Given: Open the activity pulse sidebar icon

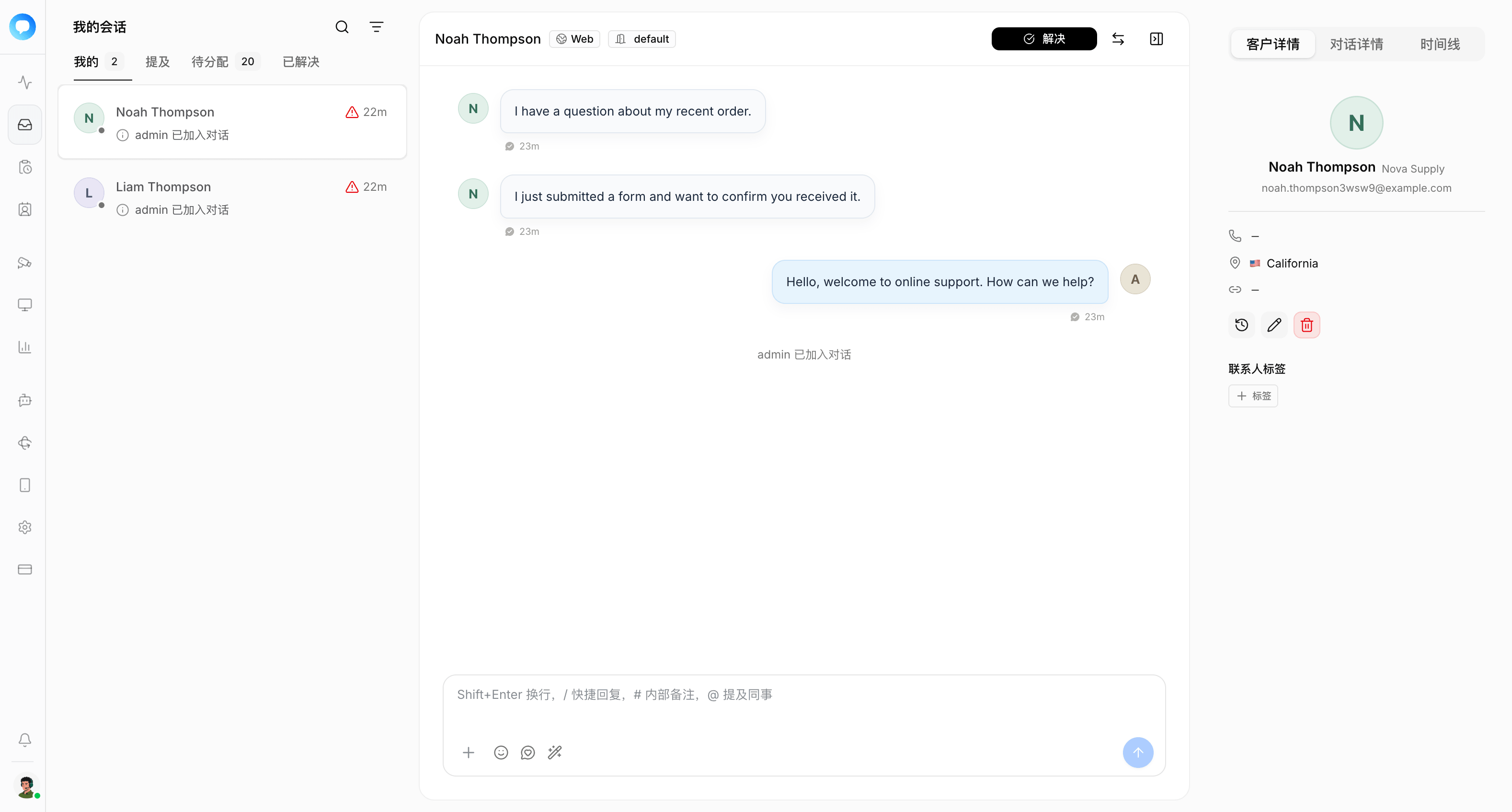Looking at the screenshot, I should (x=24, y=82).
